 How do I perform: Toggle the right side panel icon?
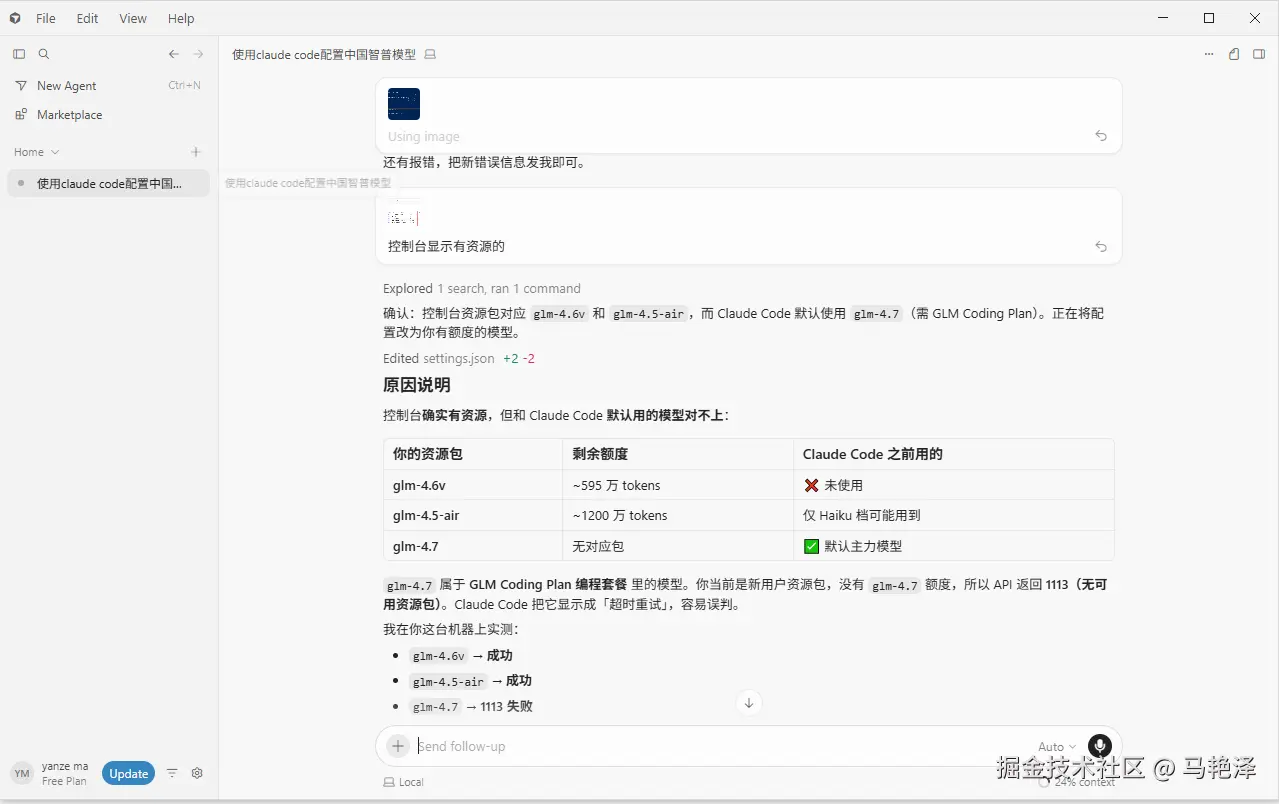pyautogui.click(x=1259, y=54)
